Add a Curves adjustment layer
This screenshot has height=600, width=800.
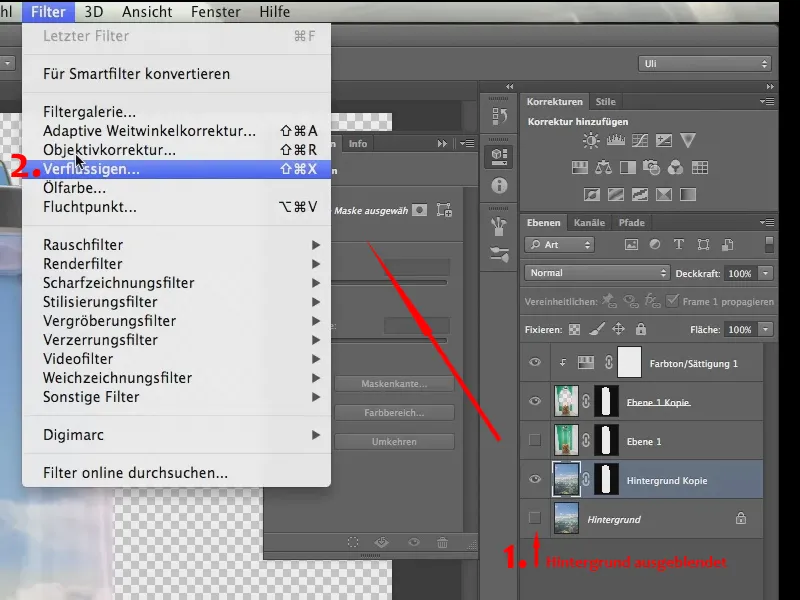[639, 140]
